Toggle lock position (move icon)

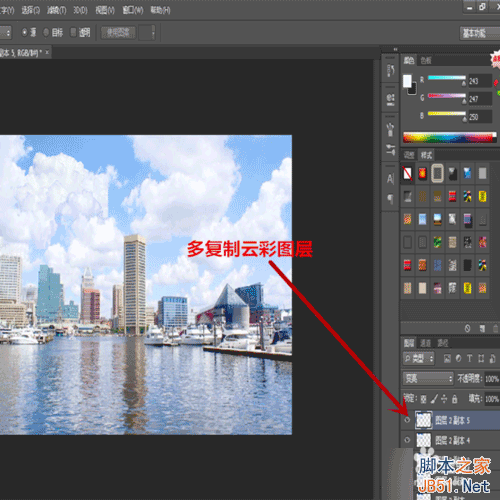coord(444,399)
